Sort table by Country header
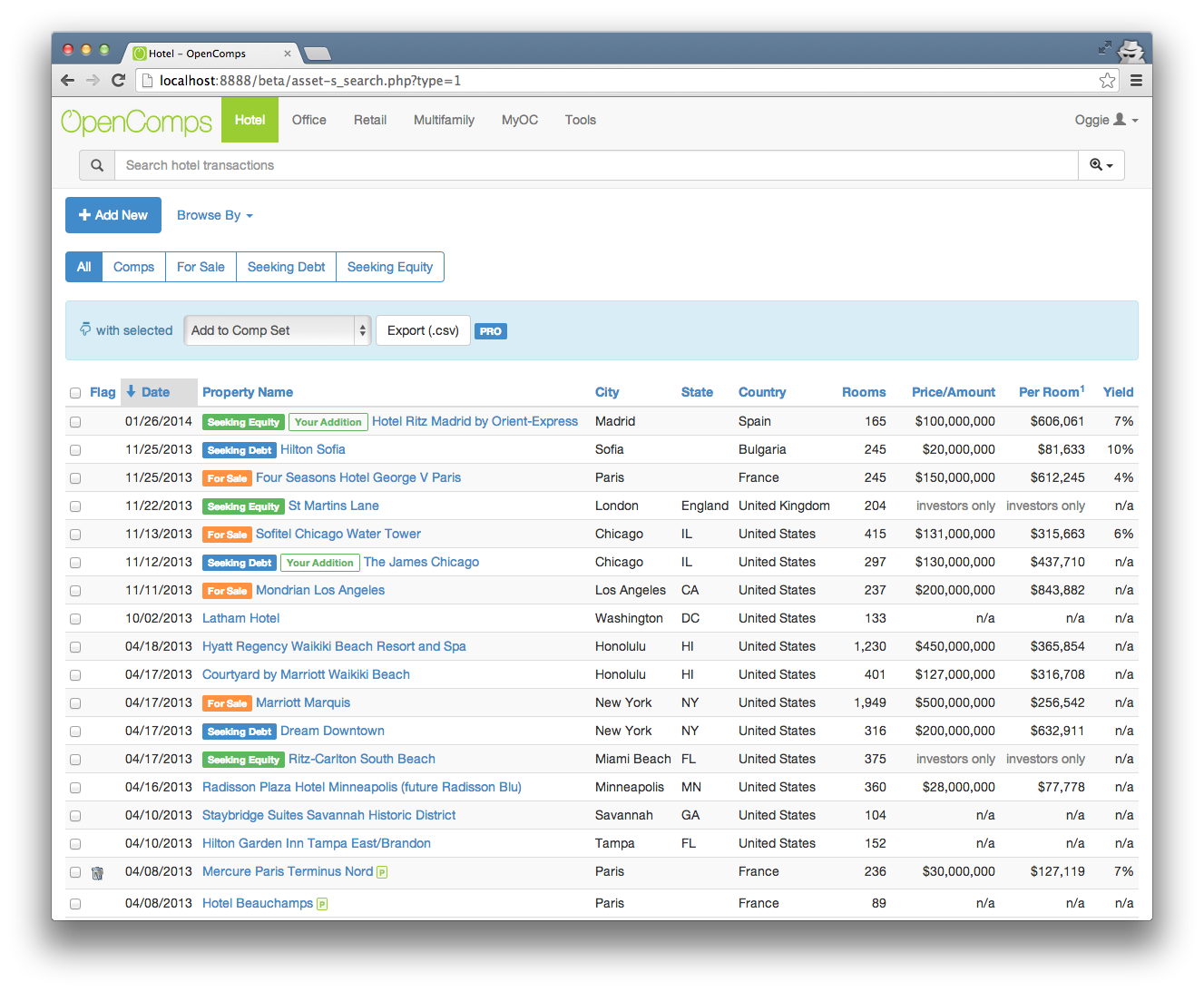This screenshot has height=992, width=1204. point(762,392)
